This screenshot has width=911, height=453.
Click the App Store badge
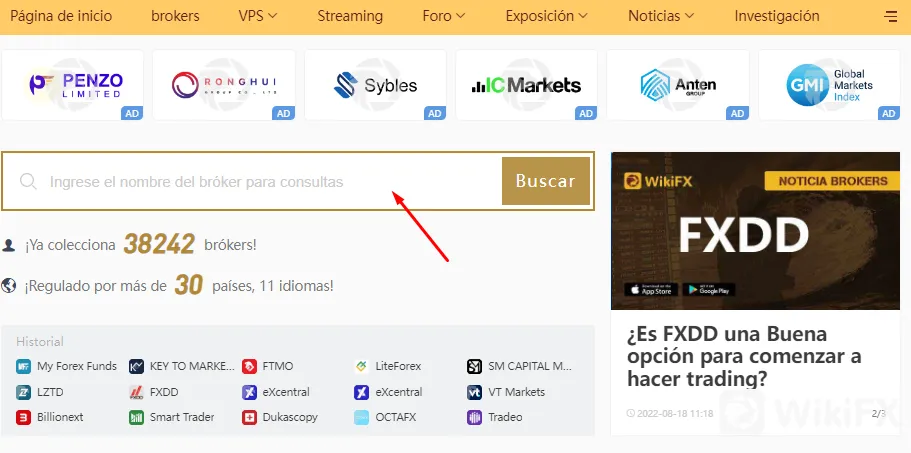pos(651,289)
